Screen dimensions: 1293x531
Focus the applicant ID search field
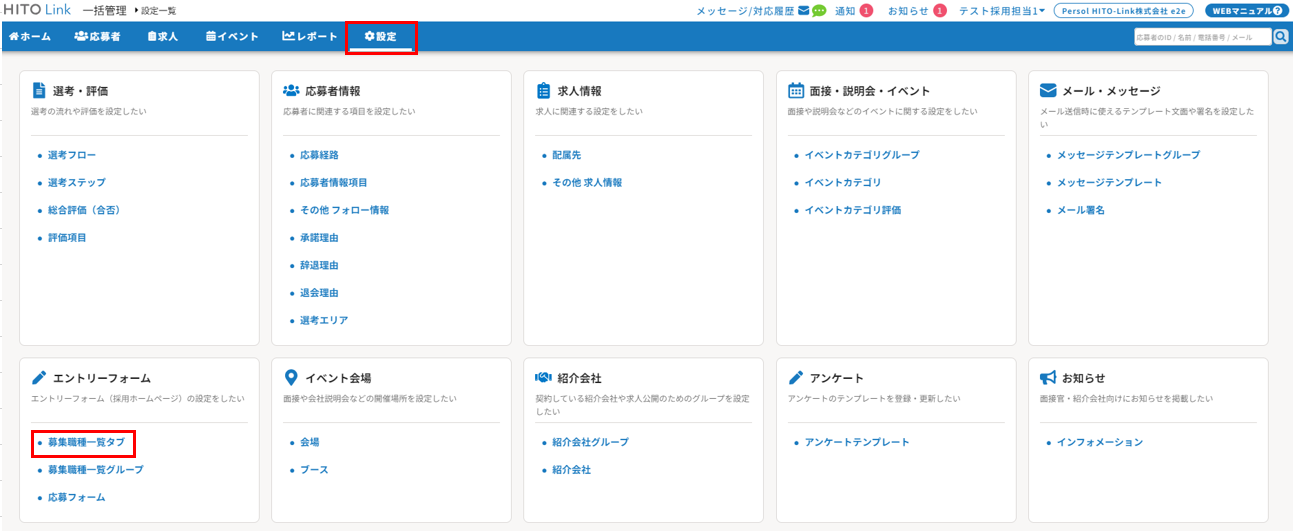coord(1201,37)
